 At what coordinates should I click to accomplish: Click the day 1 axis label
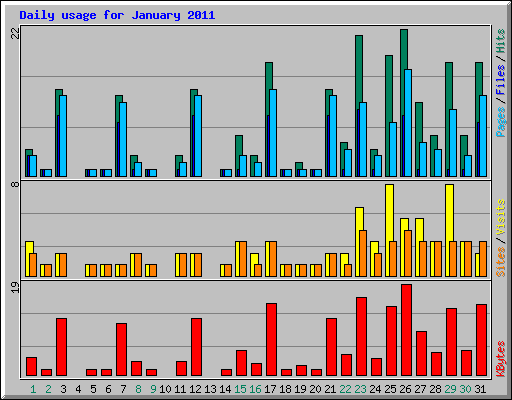(x=33, y=389)
